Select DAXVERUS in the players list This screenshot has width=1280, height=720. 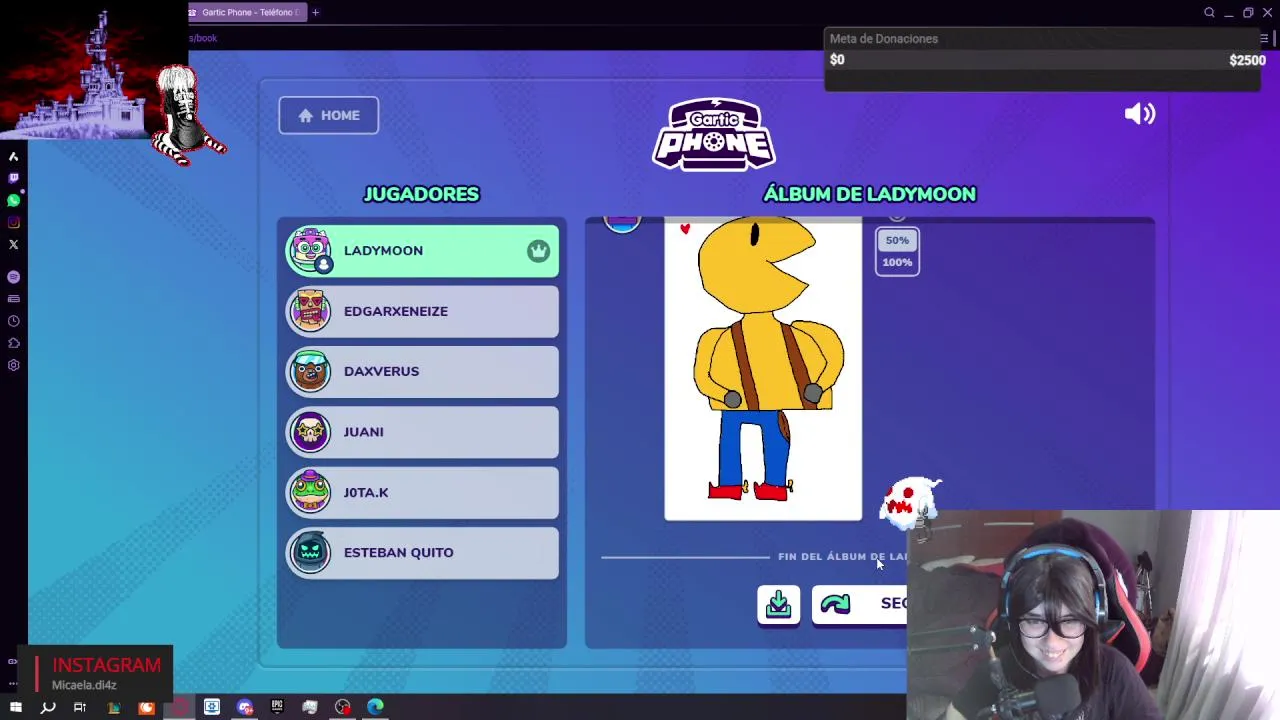click(x=422, y=371)
